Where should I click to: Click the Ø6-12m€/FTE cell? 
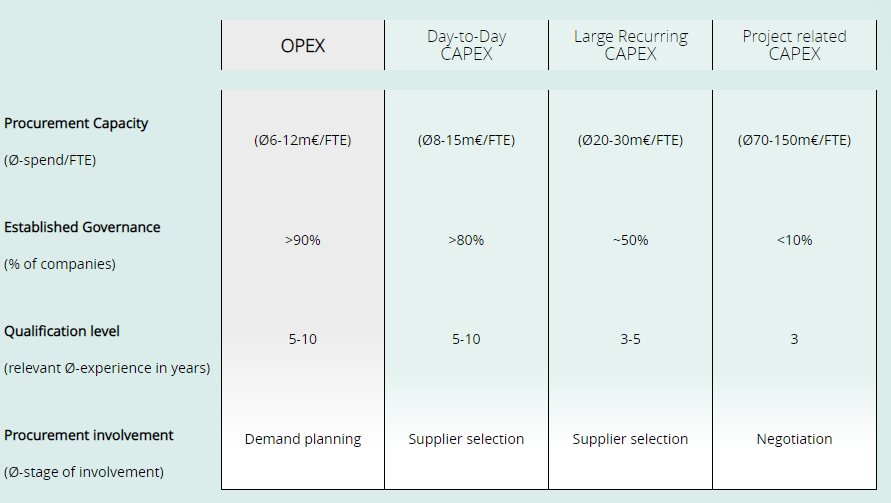[x=302, y=140]
